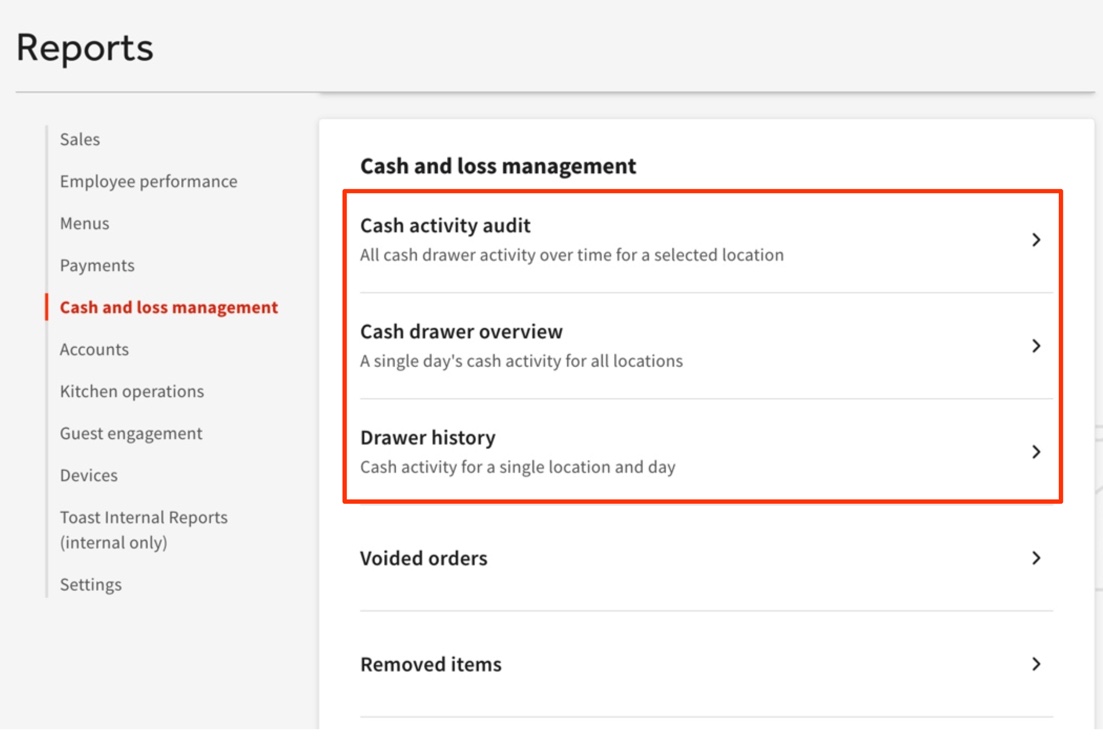Expand the Drawer history chevron
This screenshot has height=738, width=1103.
coord(1037,452)
